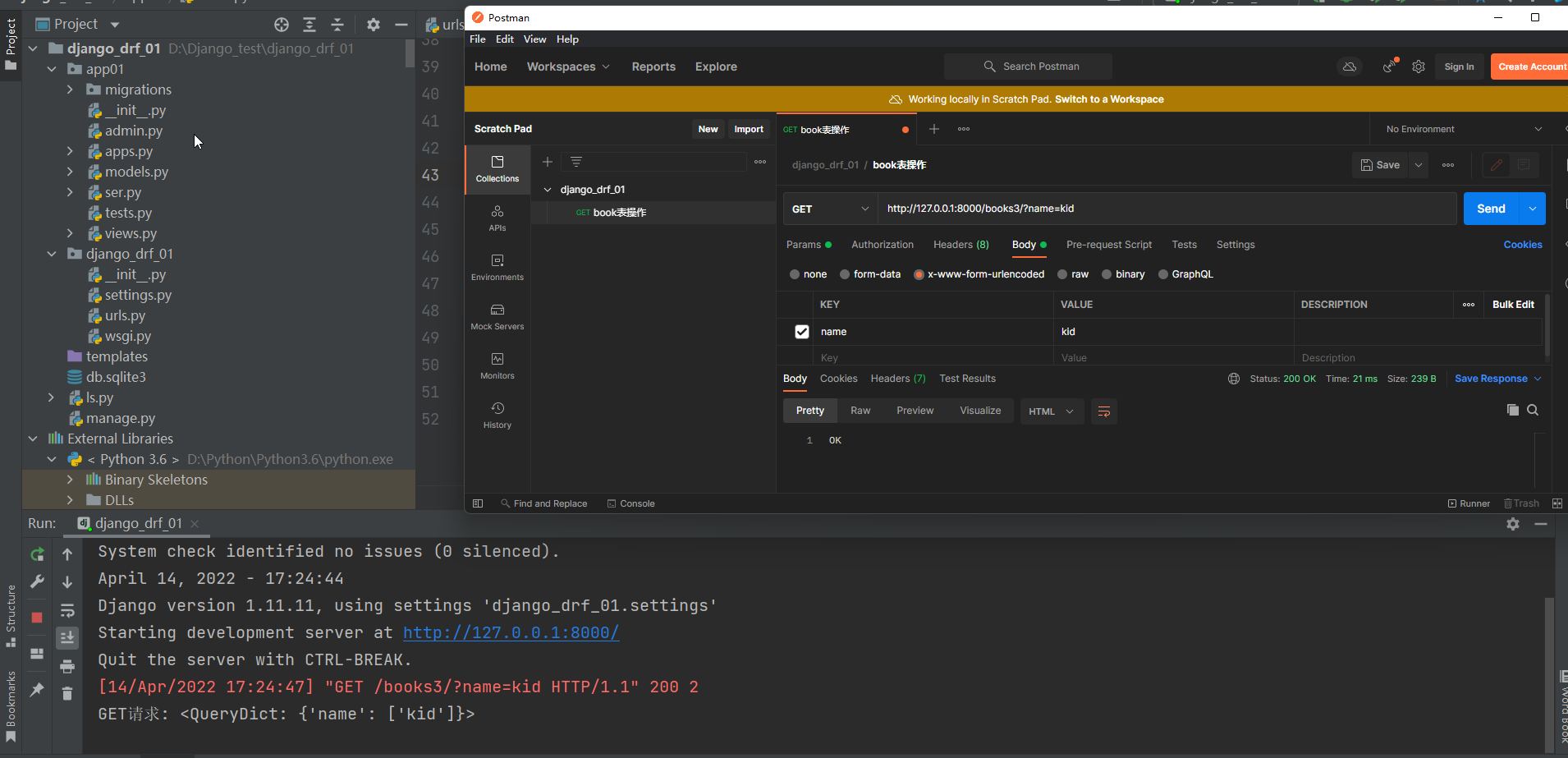1568x758 pixels.
Task: Click the Create Account button
Action: pos(1530,67)
